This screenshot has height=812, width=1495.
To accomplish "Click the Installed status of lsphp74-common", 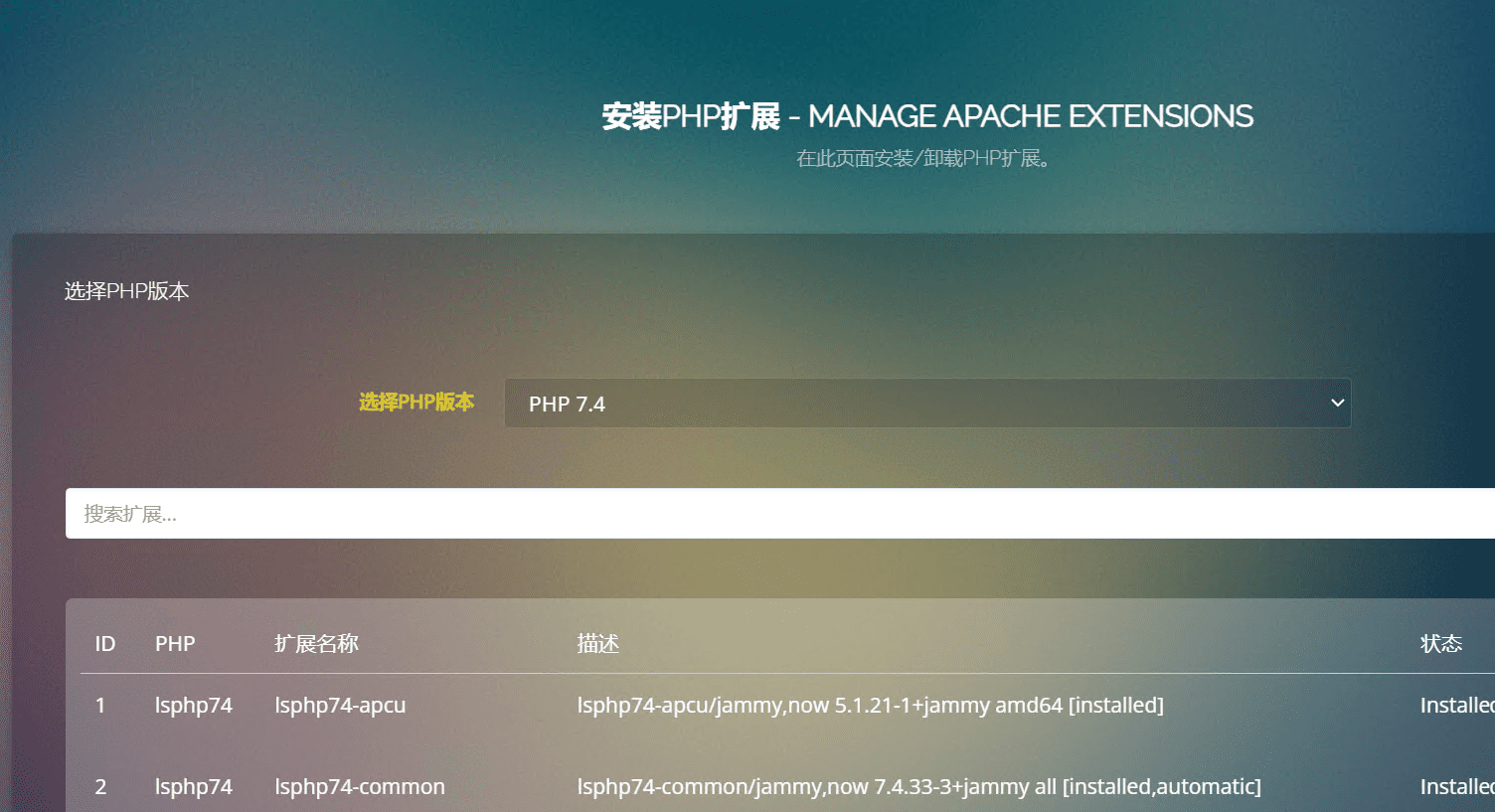I will (1454, 786).
